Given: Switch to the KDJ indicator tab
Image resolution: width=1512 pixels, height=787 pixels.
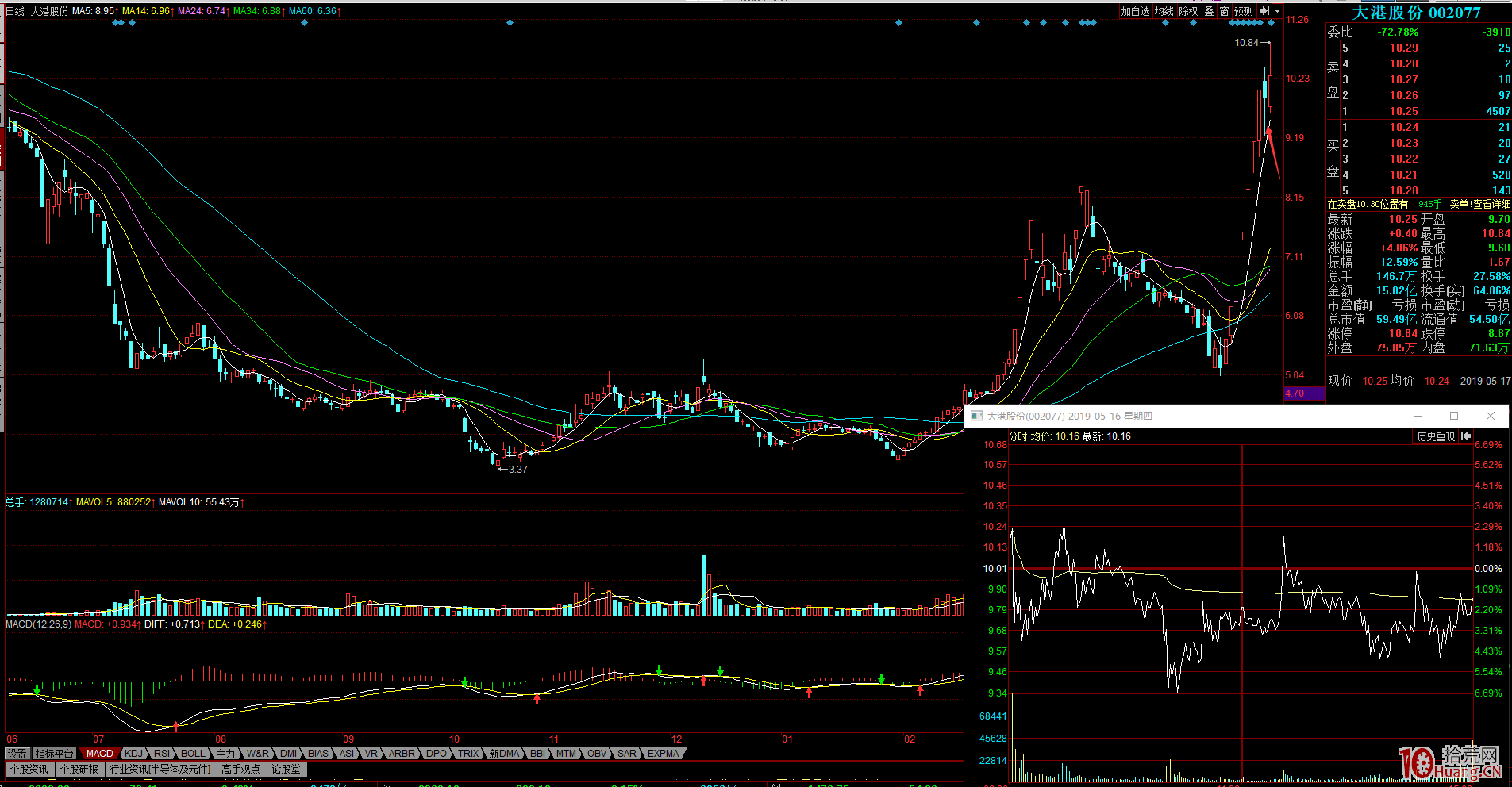Looking at the screenshot, I should 133,754.
